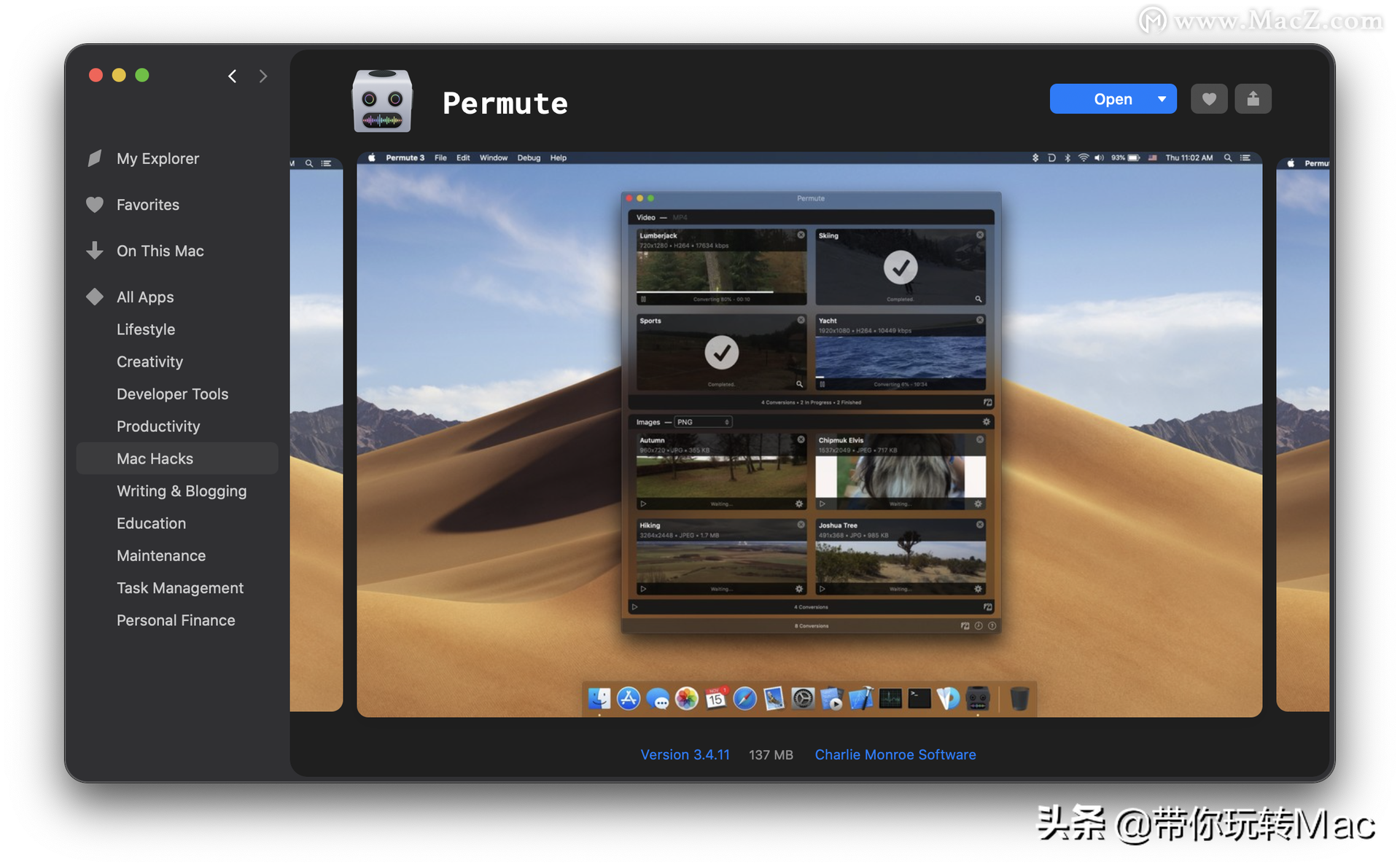1400x868 pixels.
Task: Click the All Apps diamond icon
Action: (95, 297)
